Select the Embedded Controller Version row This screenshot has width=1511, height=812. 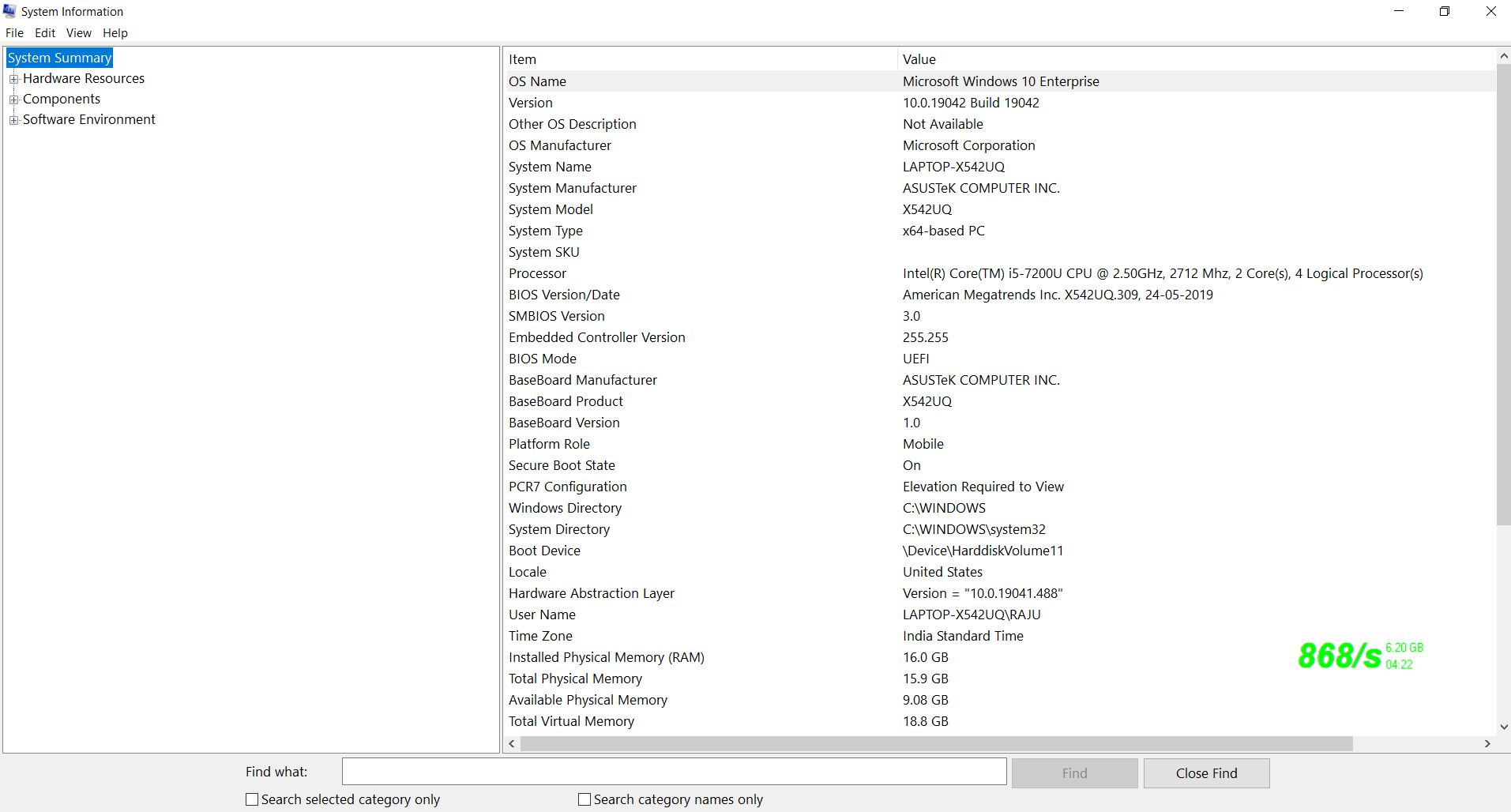coord(999,337)
